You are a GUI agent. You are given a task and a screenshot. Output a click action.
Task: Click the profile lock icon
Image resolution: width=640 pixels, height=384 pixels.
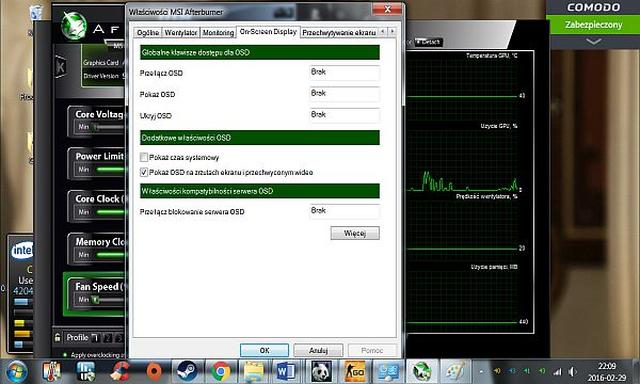[x=58, y=337]
